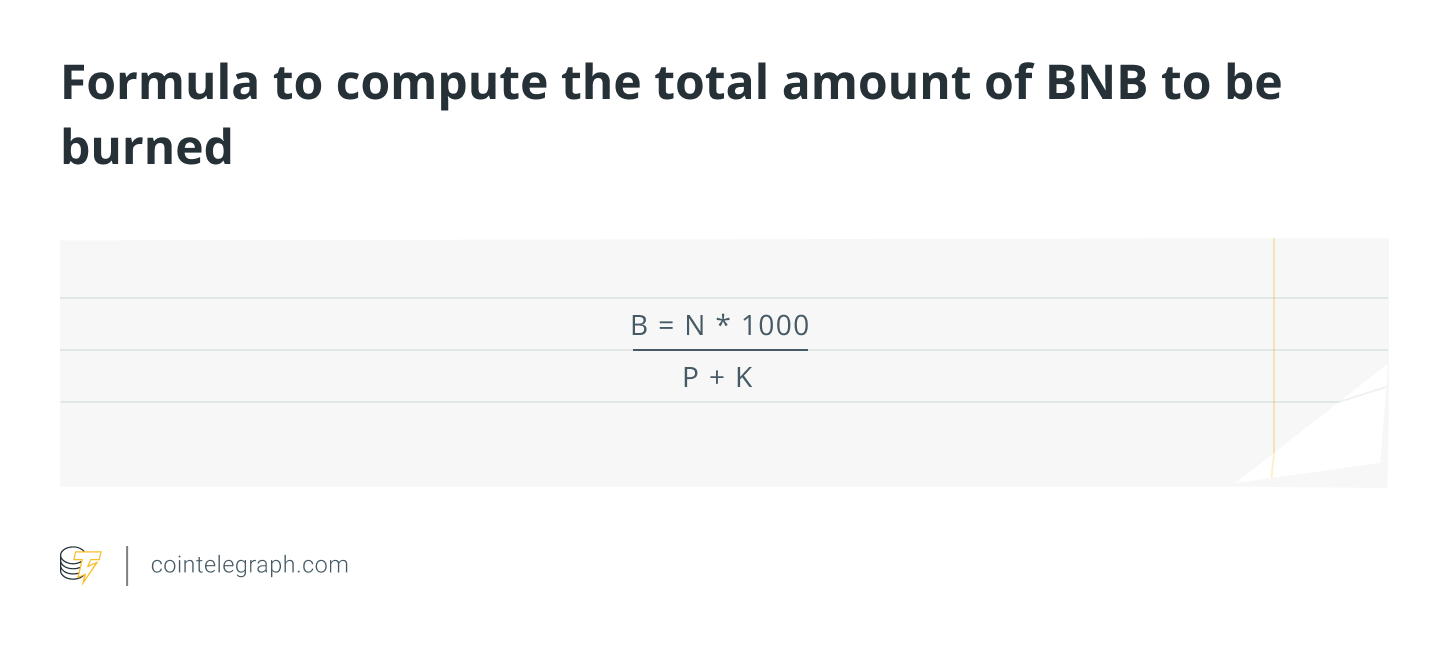Image resolution: width=1450 pixels, height=646 pixels.
Task: Click the word "burned" in the heading
Action: click(147, 146)
